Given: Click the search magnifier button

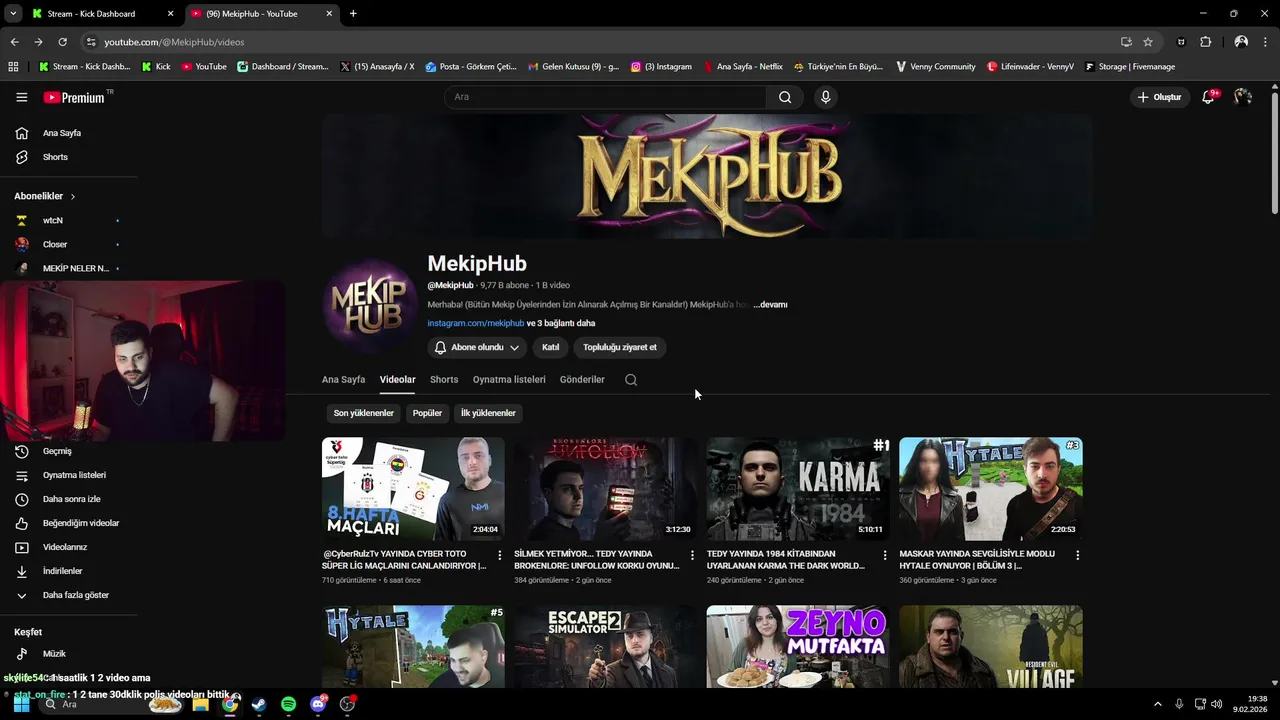Looking at the screenshot, I should click(x=785, y=97).
